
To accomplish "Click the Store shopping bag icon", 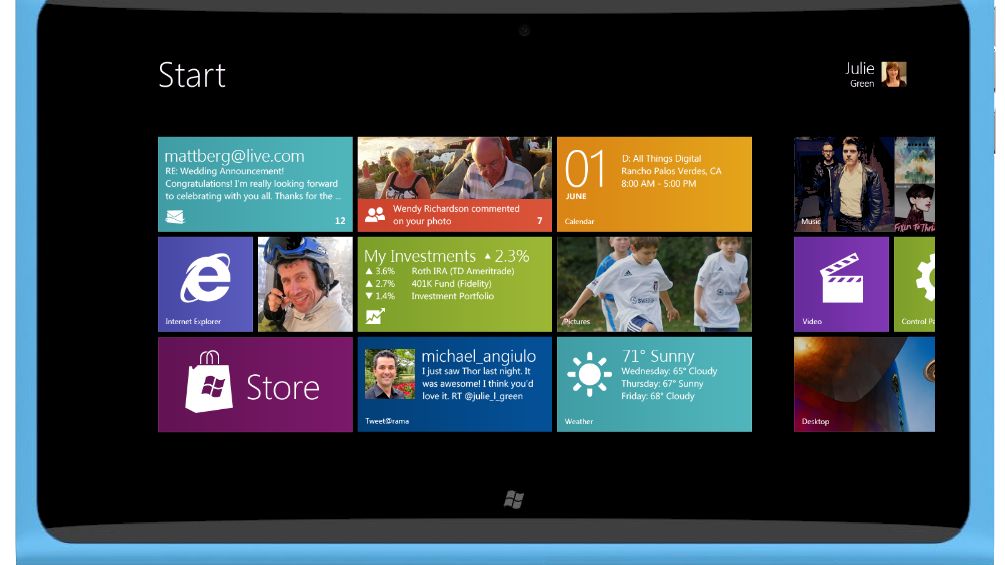I will tap(208, 382).
